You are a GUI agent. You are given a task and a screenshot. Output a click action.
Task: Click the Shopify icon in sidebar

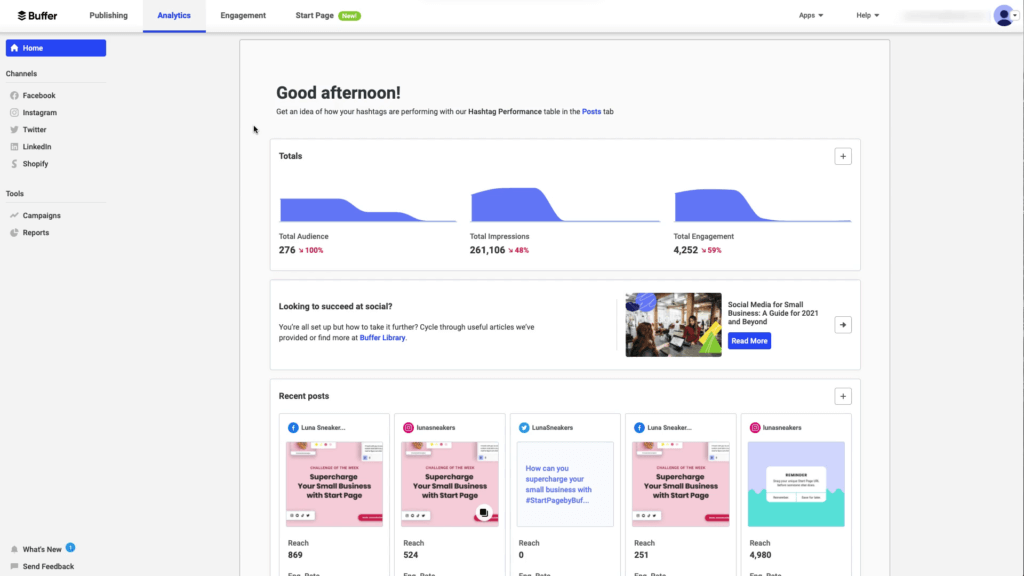coord(14,163)
